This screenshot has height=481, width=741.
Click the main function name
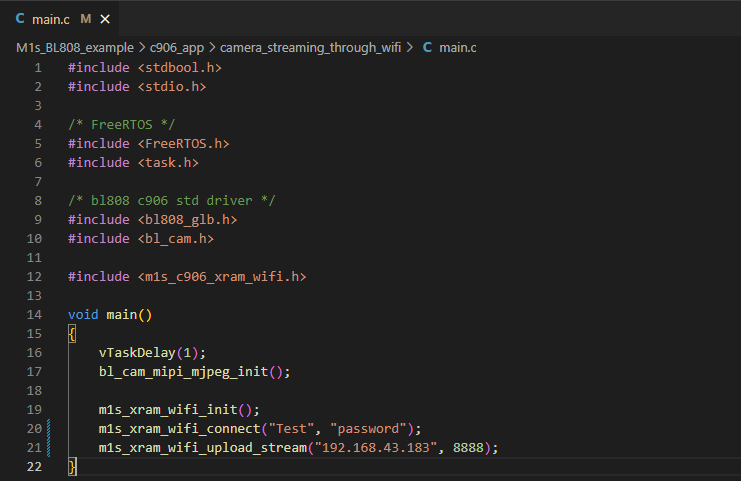click(121, 315)
